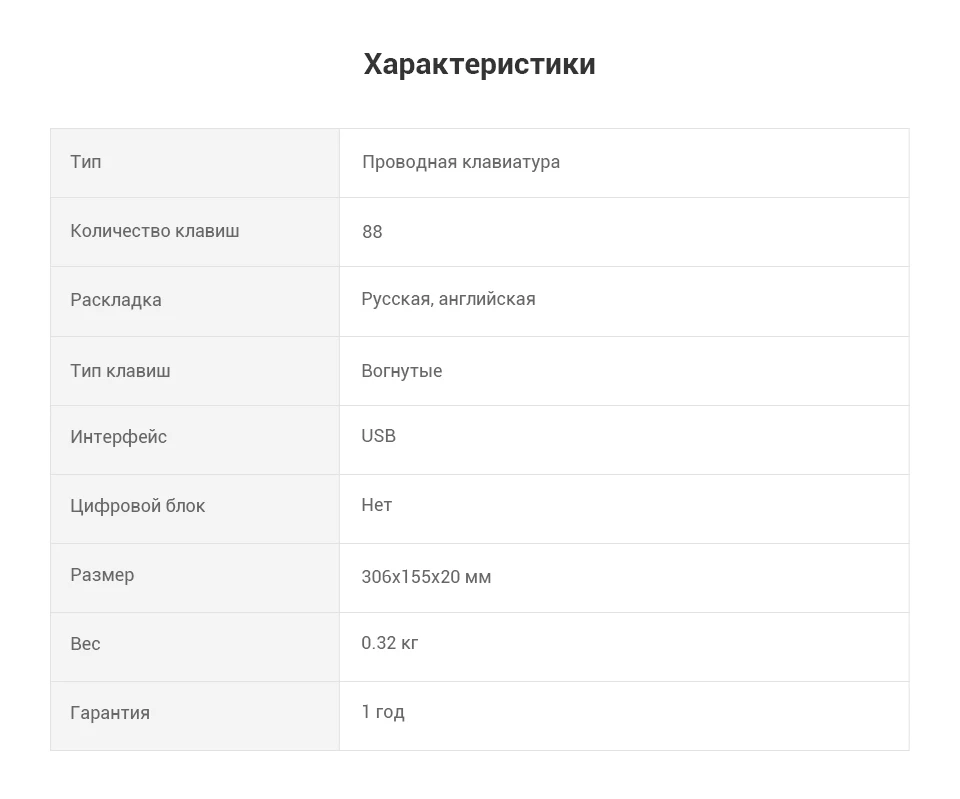960x799 pixels.
Task: Click the Характеристики heading
Action: (x=479, y=64)
